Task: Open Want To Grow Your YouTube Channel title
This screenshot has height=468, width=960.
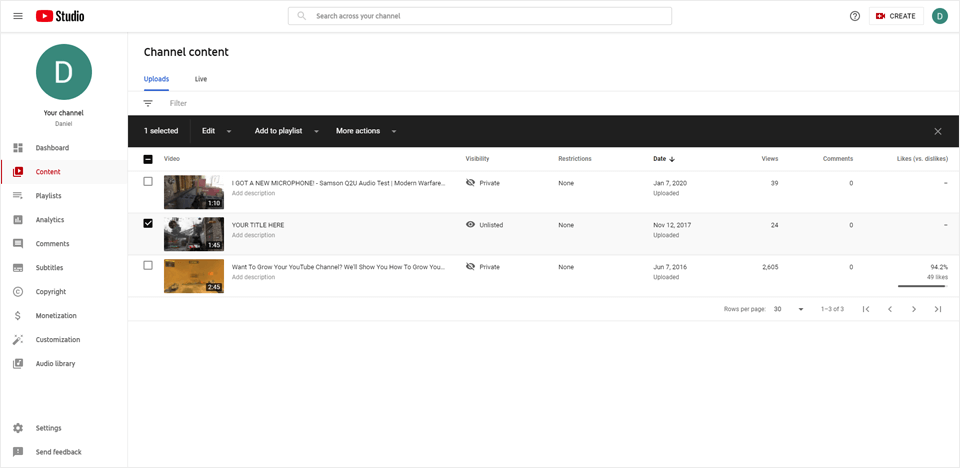Action: (339, 267)
